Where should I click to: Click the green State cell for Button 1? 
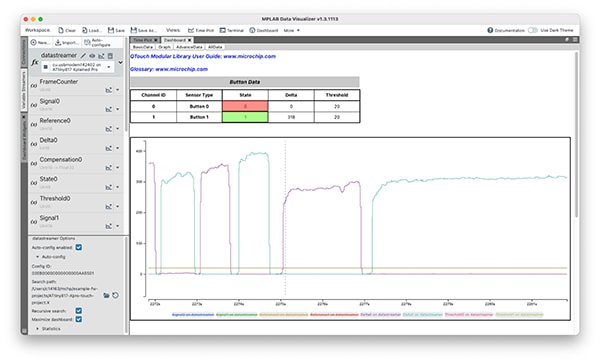[x=245, y=117]
